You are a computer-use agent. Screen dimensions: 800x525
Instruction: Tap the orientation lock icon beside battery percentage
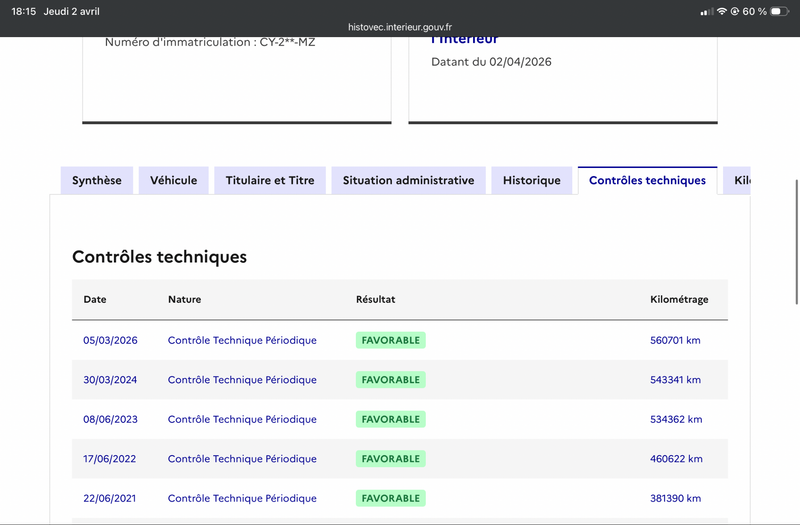click(735, 11)
